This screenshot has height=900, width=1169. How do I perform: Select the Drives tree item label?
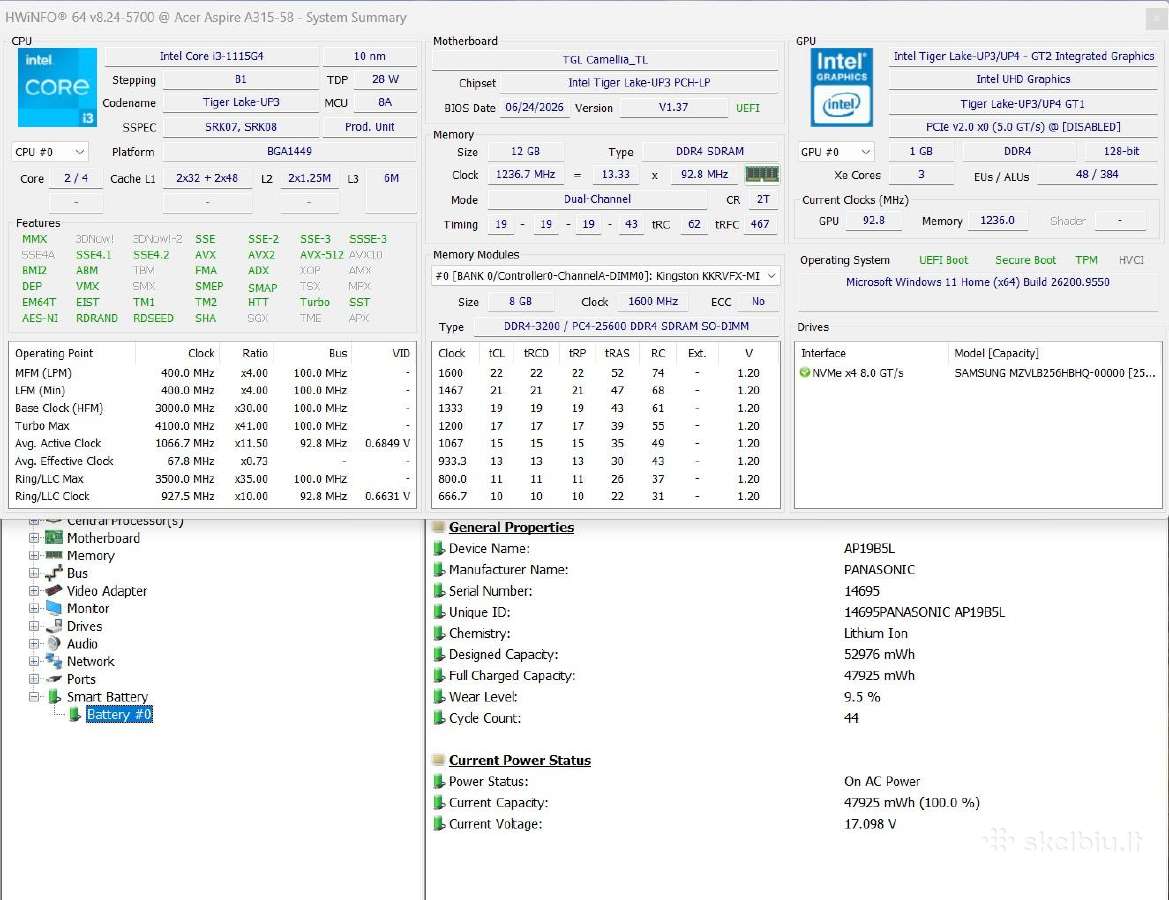click(84, 626)
